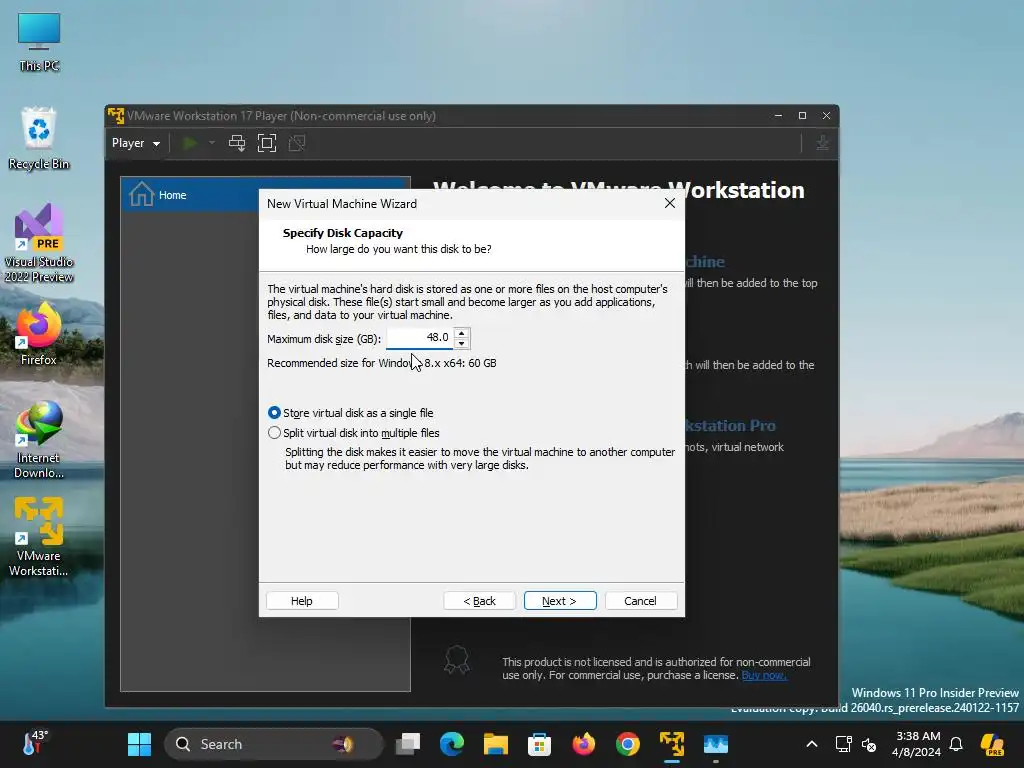This screenshot has width=1024, height=768.
Task: Select Store virtual disk as a single file
Action: [x=351, y=413]
